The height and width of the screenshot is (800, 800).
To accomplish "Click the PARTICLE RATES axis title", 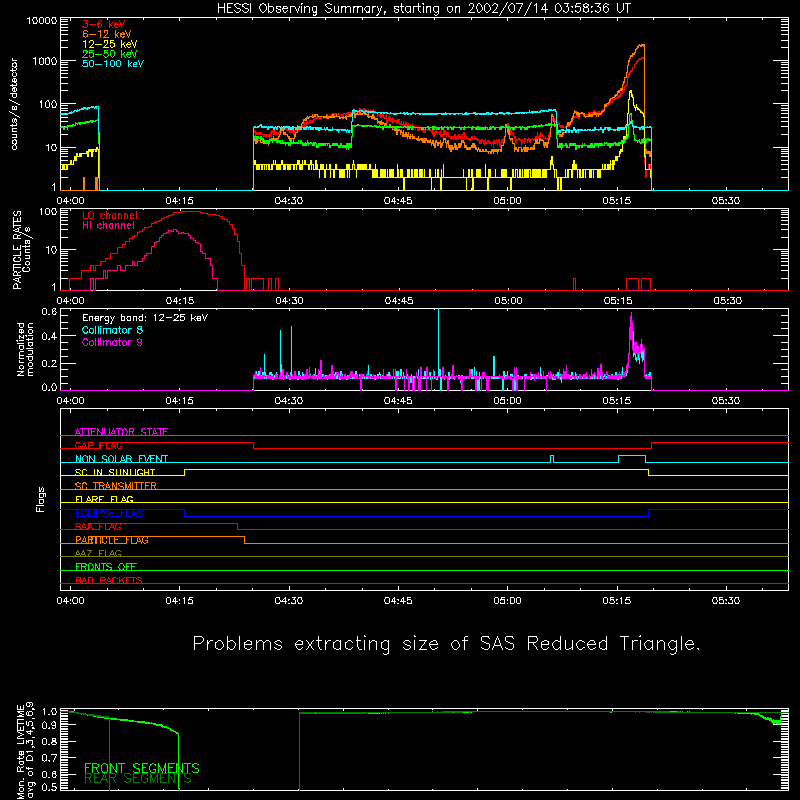I will (21, 249).
